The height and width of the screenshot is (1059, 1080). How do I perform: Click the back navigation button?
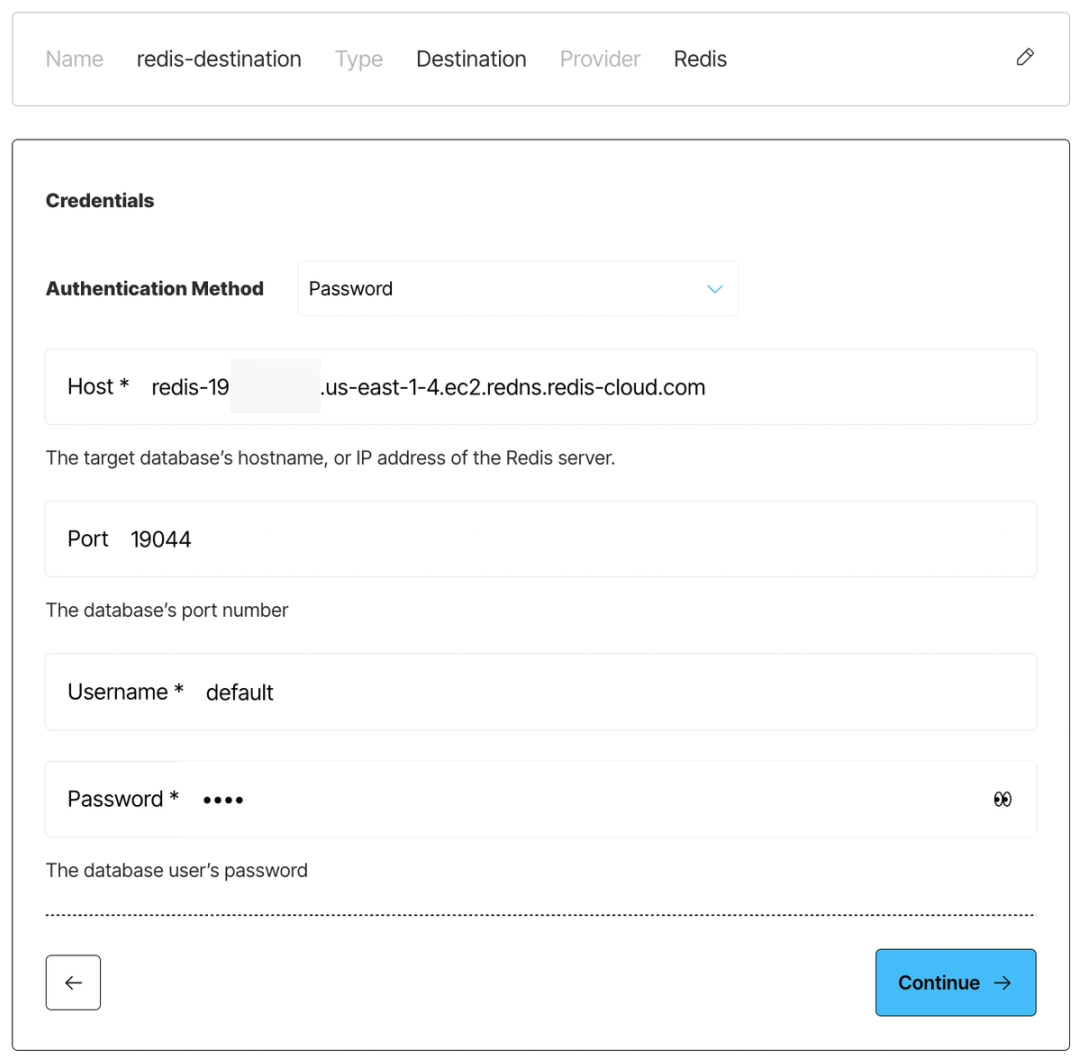point(73,982)
